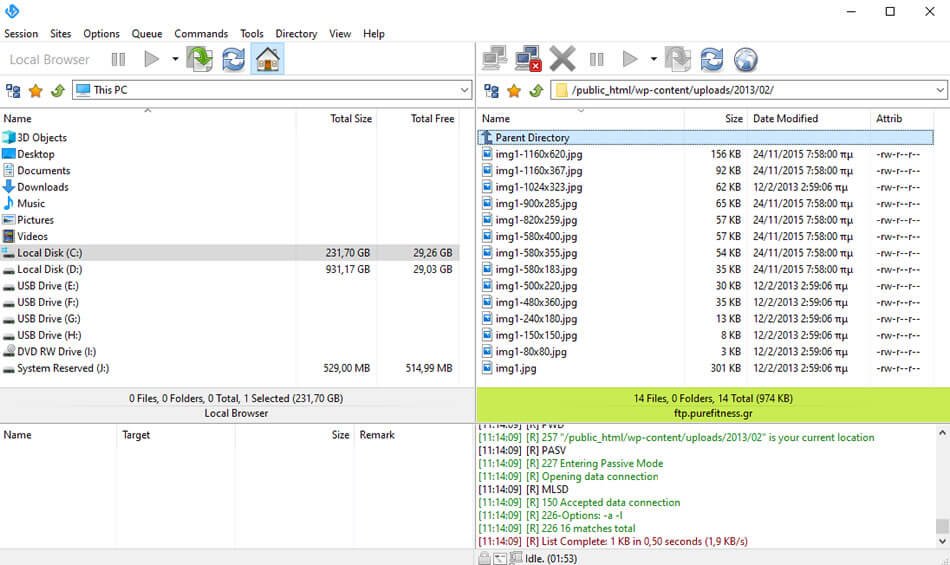Click the local Refresh icon
The height and width of the screenshot is (565, 950).
click(233, 60)
